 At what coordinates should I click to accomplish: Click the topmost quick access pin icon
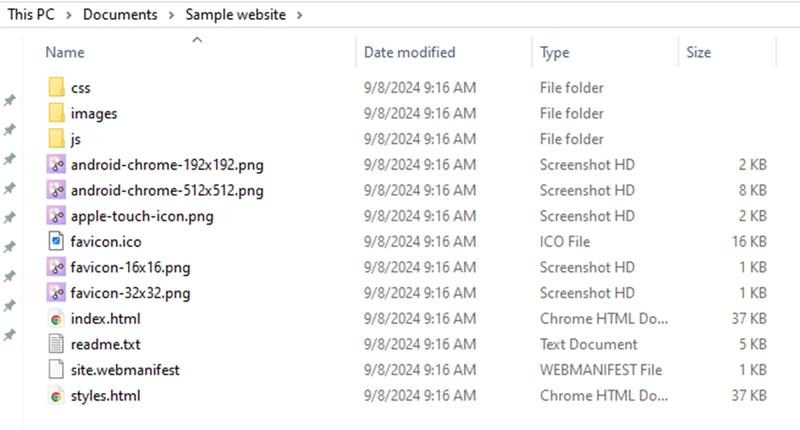tap(10, 100)
